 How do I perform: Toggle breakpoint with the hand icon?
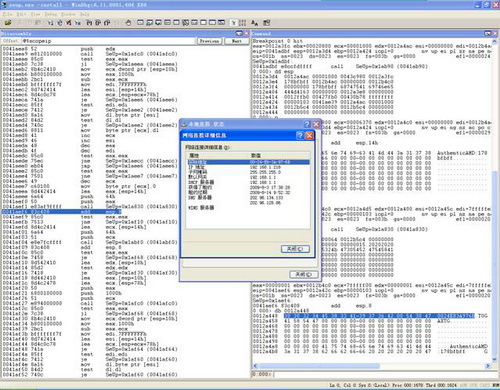(128, 23)
